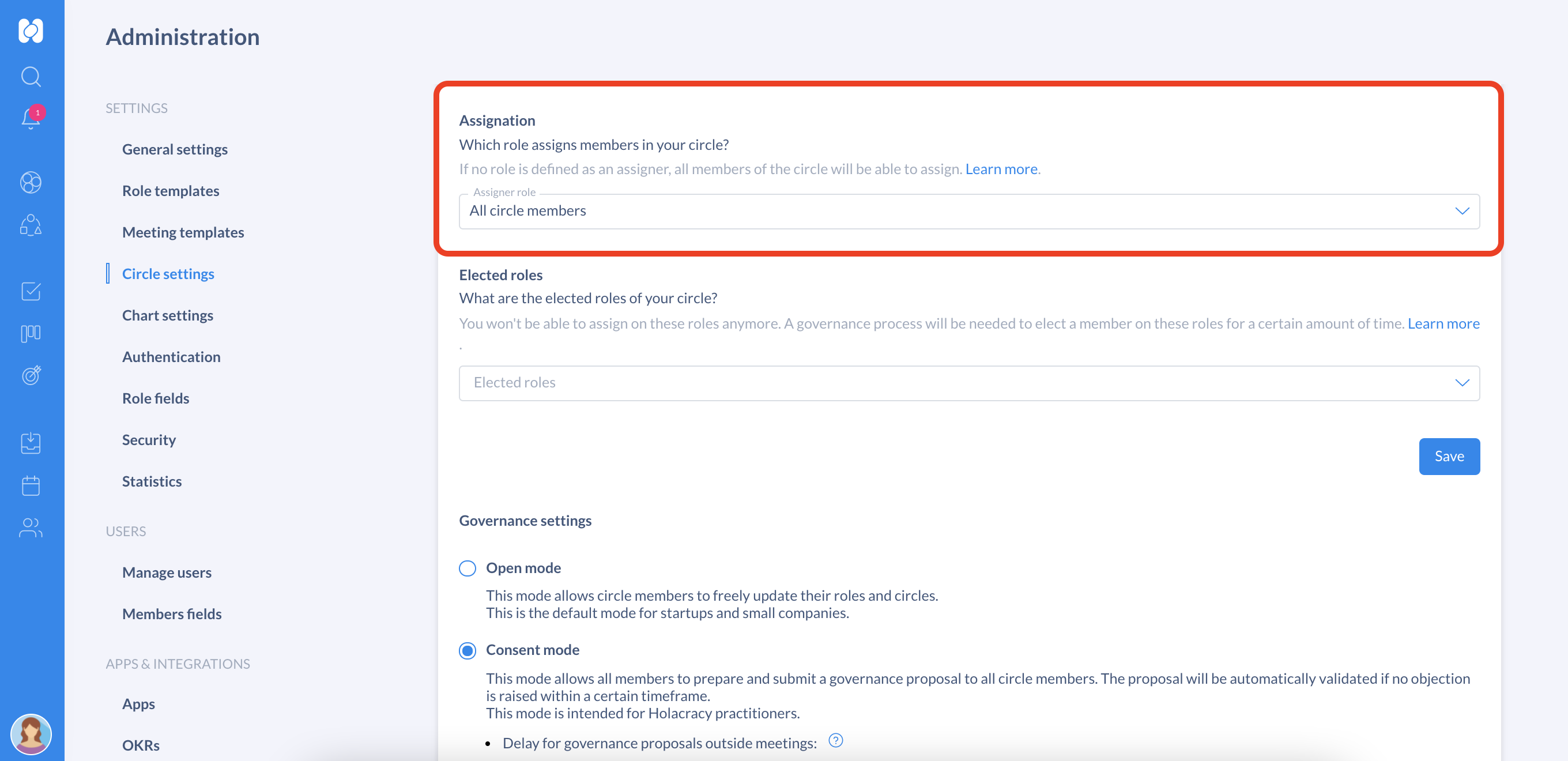Click the APPS & INTEGRATIONS label
This screenshot has height=761, width=1568.
(178, 664)
